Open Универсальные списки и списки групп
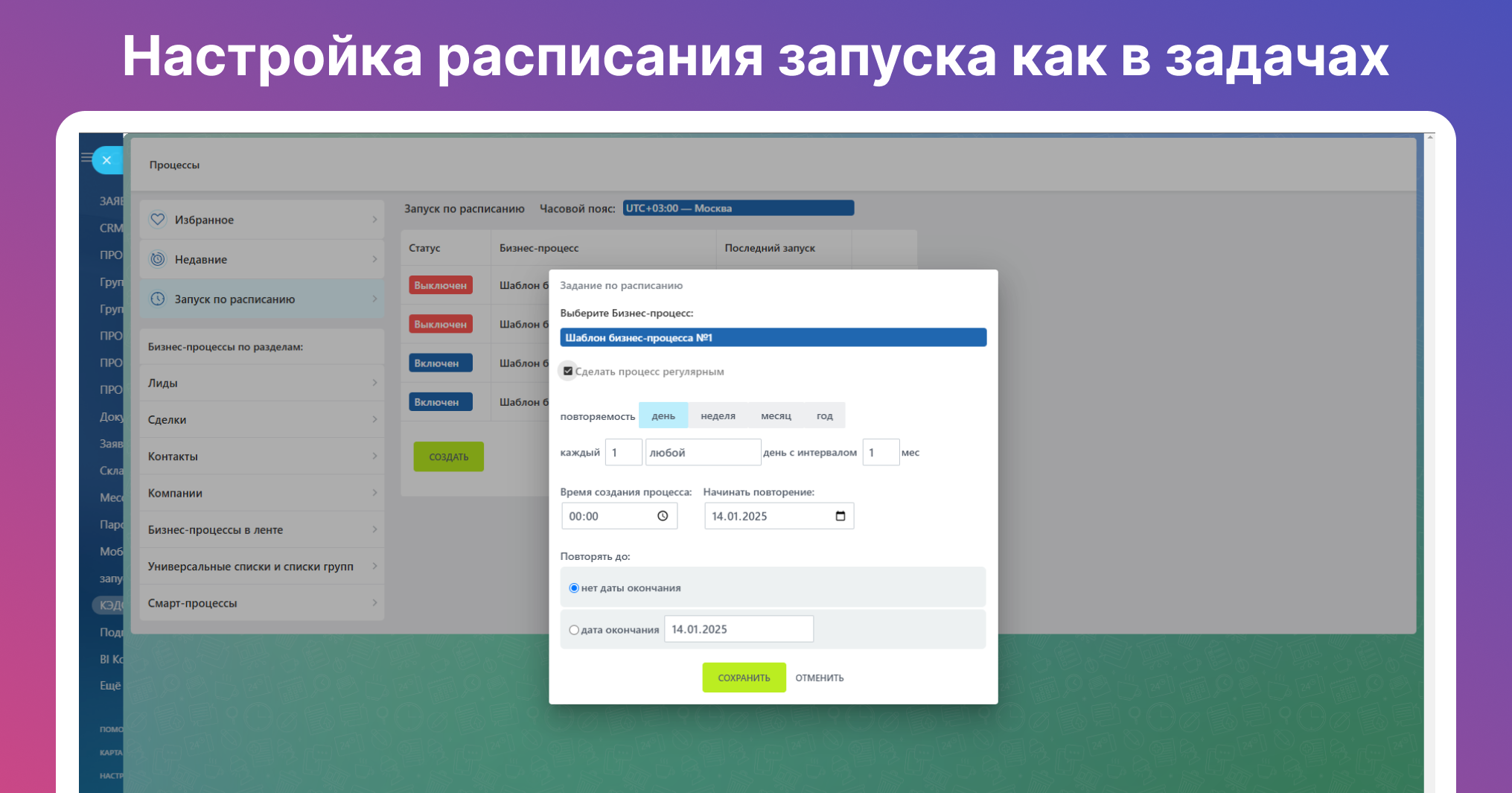The height and width of the screenshot is (793, 1512). pos(261,566)
